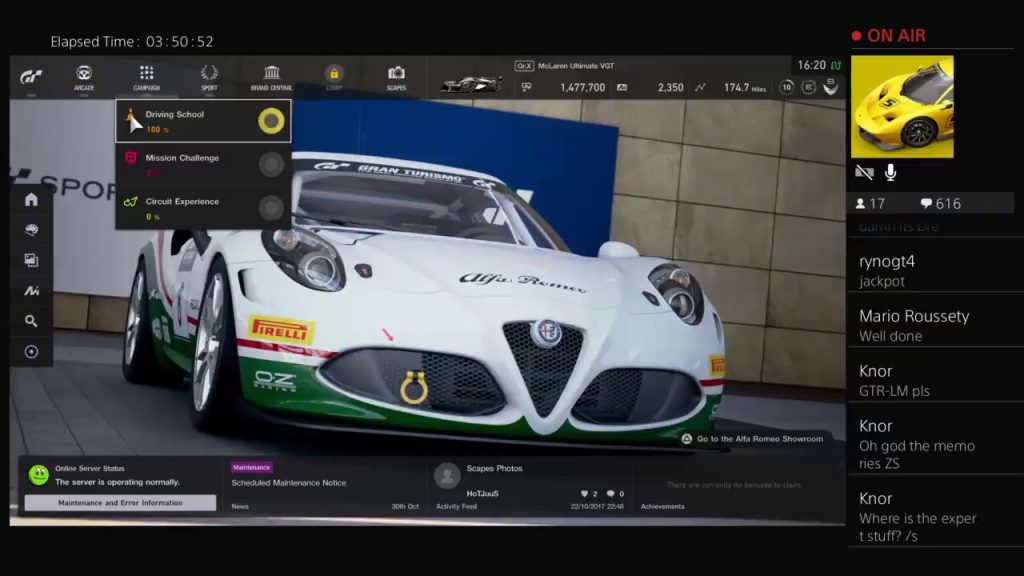Open the circular Options sidebar icon
The image size is (1024, 576).
pyautogui.click(x=31, y=351)
